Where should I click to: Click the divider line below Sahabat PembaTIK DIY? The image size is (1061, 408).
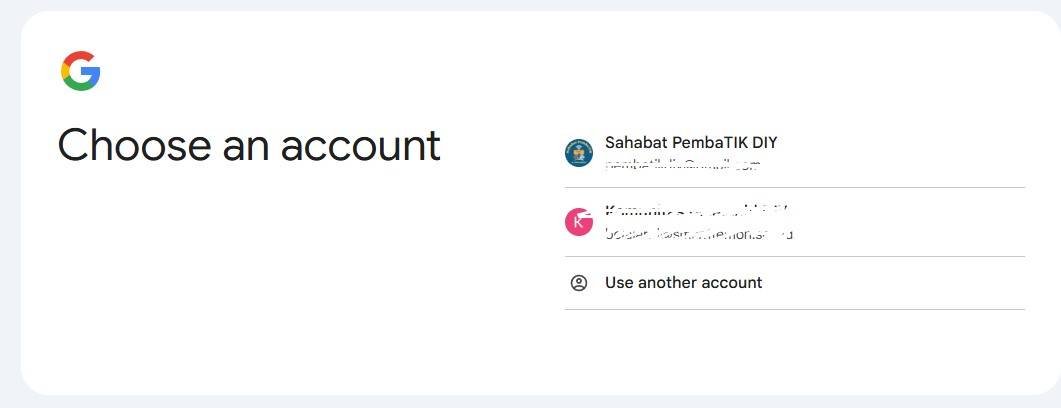794,187
